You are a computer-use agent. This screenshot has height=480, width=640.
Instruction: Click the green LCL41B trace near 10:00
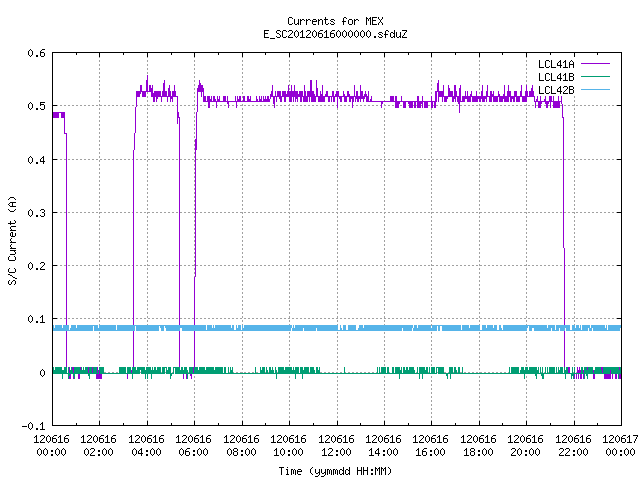point(289,371)
